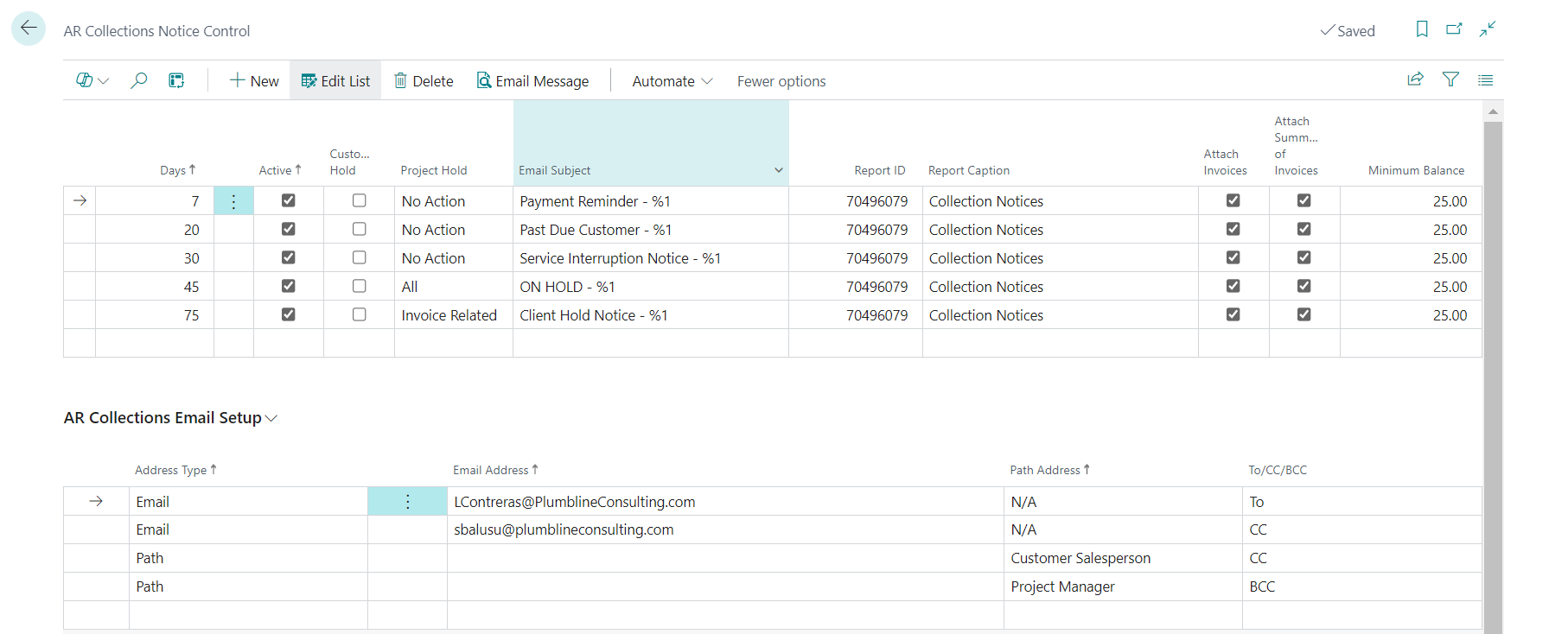Sort by Email Address column header
This screenshot has height=634, width=1568.
(x=495, y=470)
